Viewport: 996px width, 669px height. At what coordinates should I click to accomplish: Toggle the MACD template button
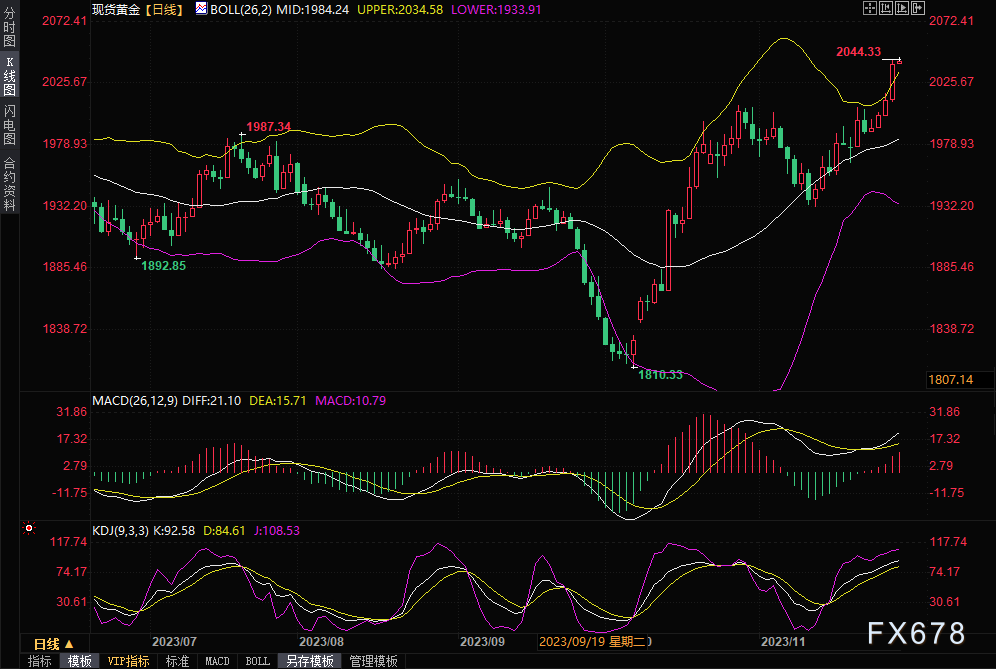tap(217, 661)
